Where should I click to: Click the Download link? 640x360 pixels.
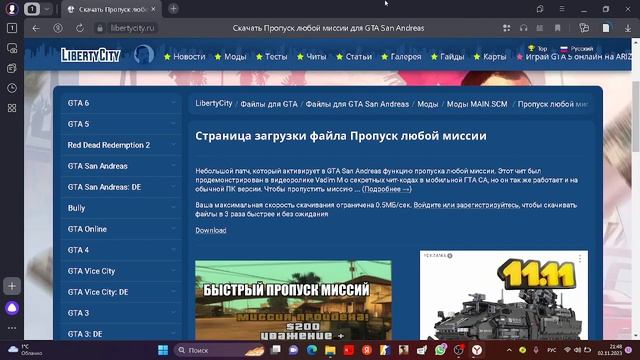[211, 231]
